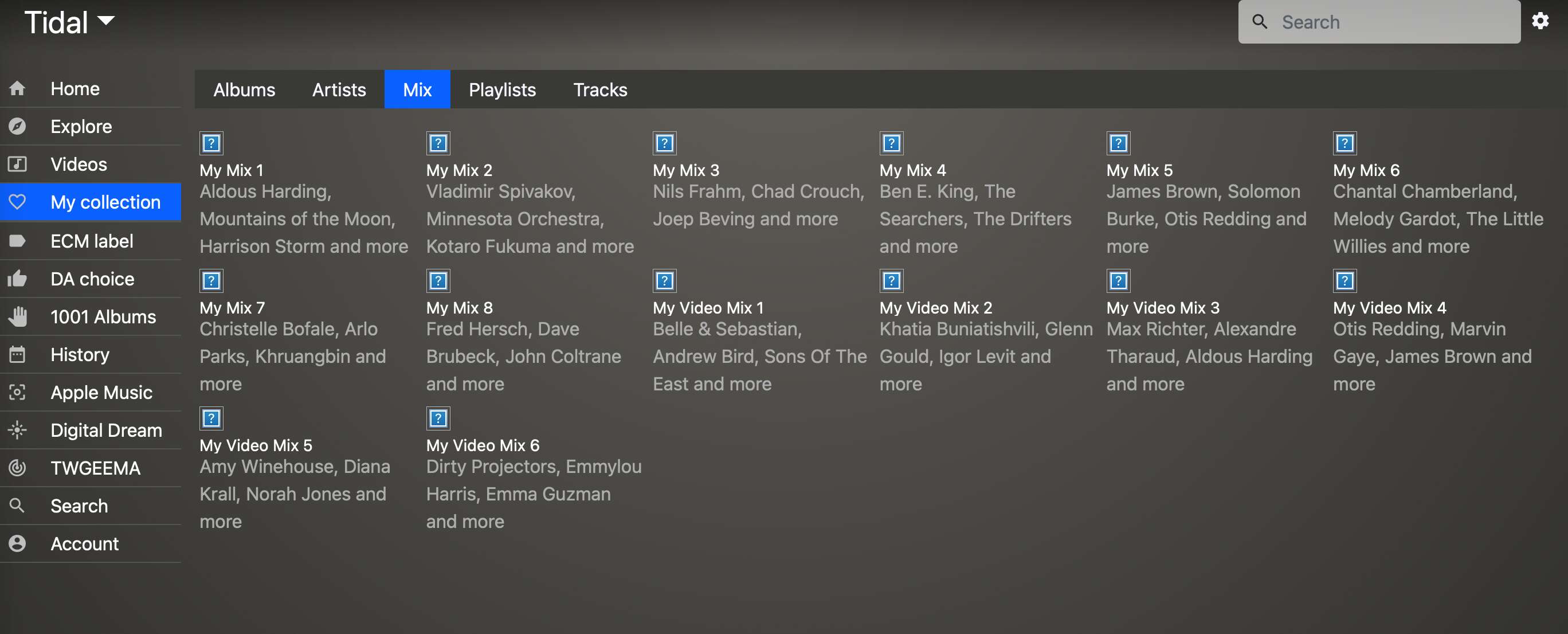The image size is (1568, 634).
Task: Click the "My Video Mix 5" title
Action: [256, 445]
